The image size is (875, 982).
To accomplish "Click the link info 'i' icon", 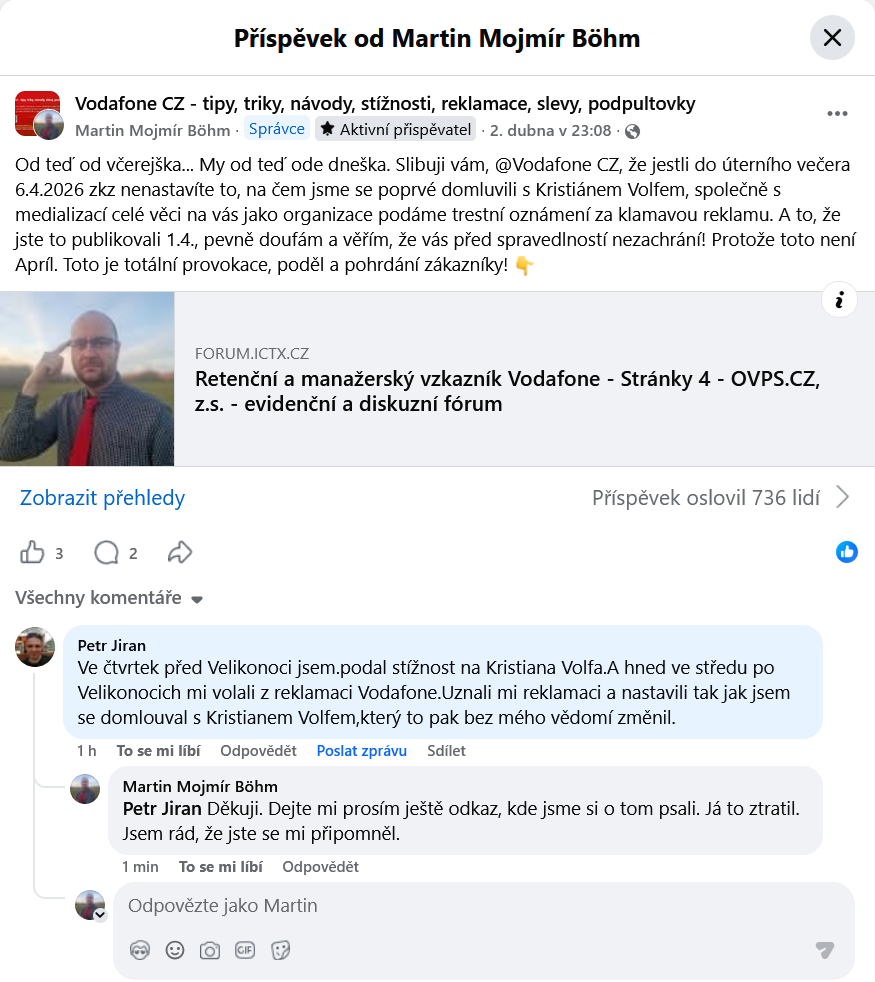I will click(839, 300).
